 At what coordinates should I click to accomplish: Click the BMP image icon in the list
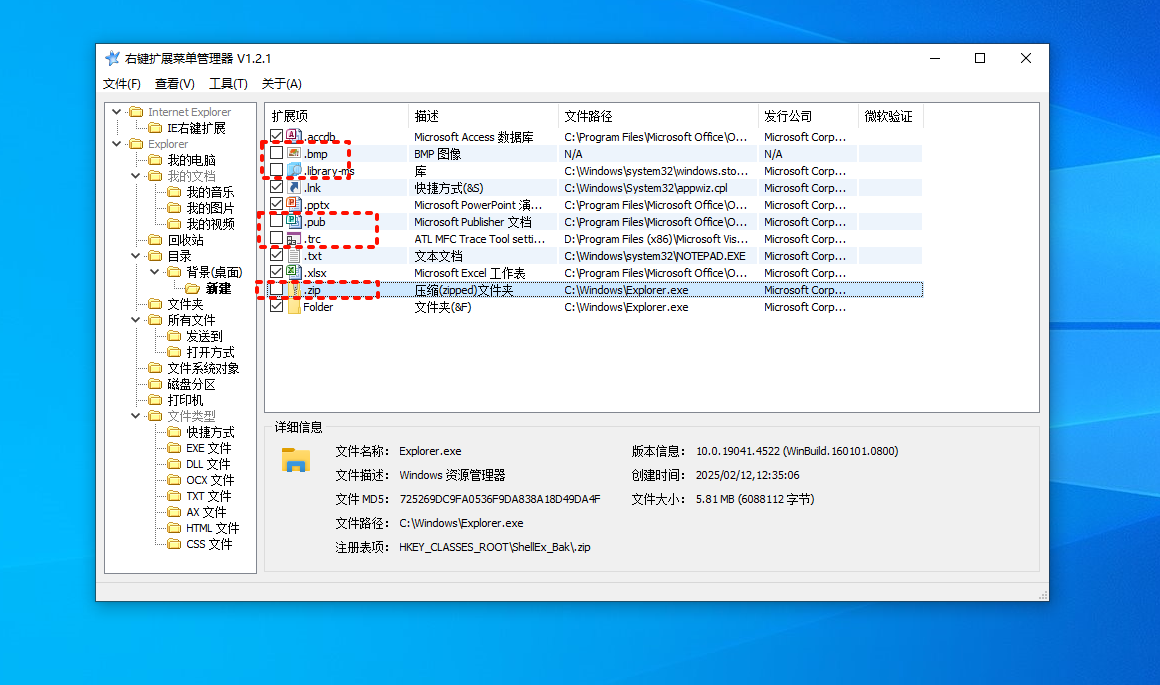[291, 154]
